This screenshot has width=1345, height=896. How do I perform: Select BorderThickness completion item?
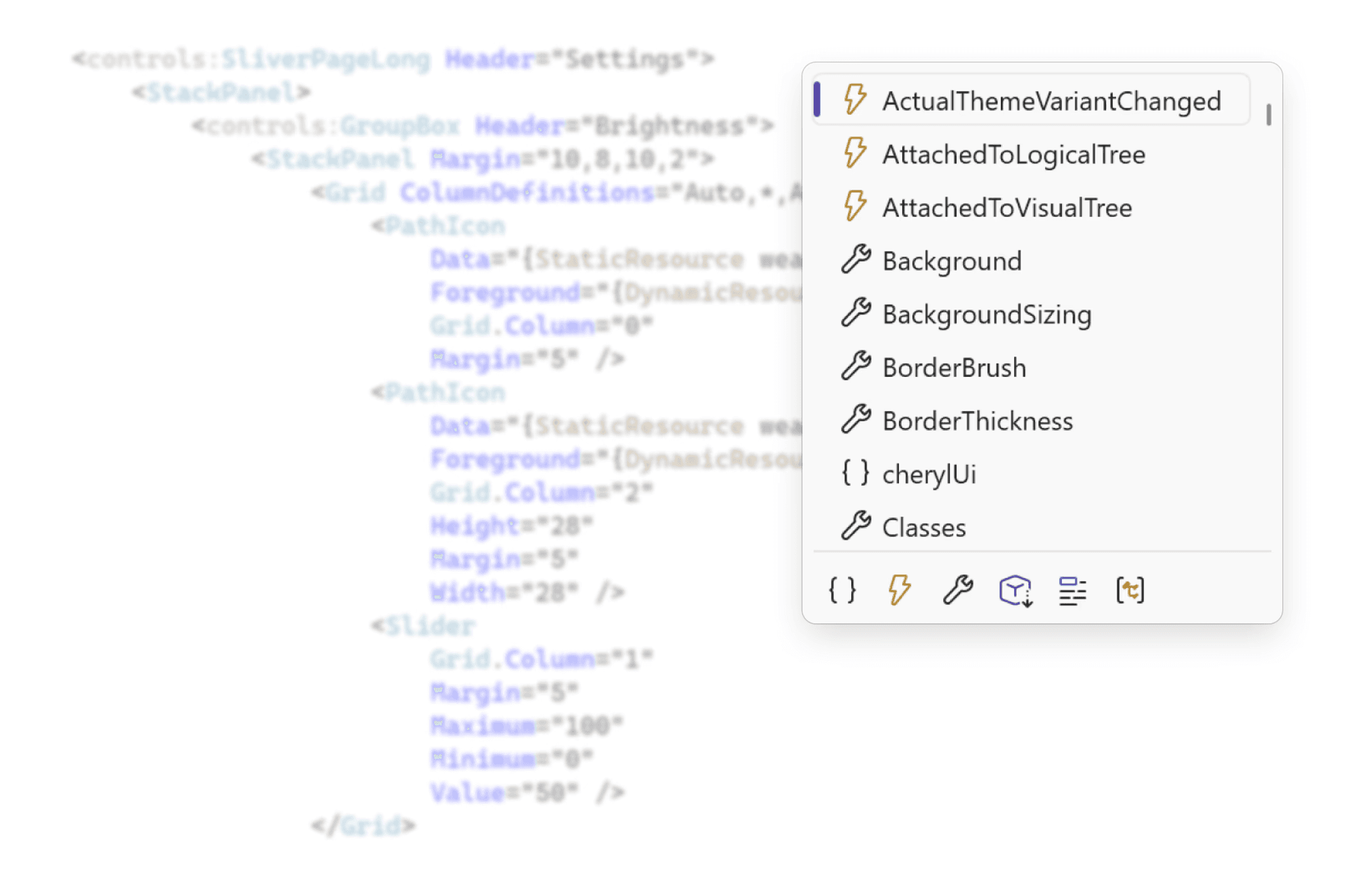click(977, 421)
